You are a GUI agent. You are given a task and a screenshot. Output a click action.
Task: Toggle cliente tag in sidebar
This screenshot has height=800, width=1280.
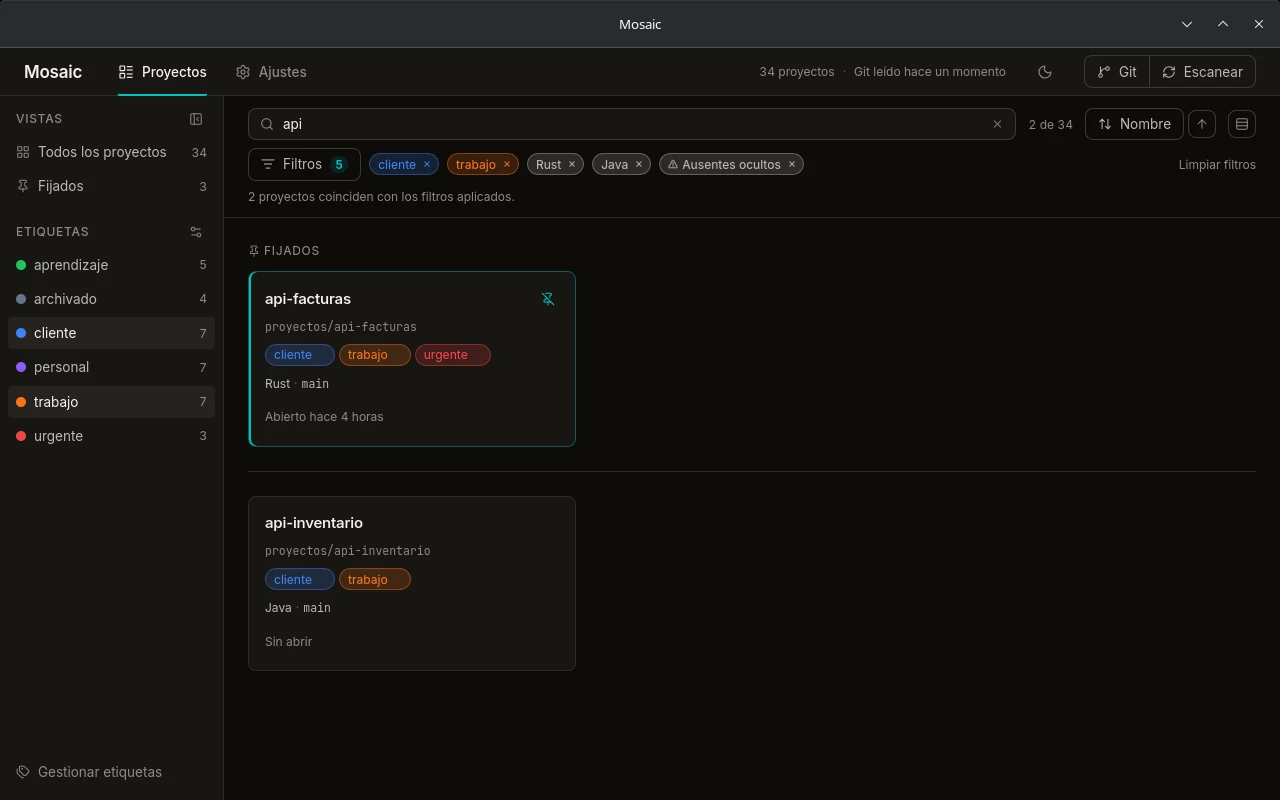point(111,333)
